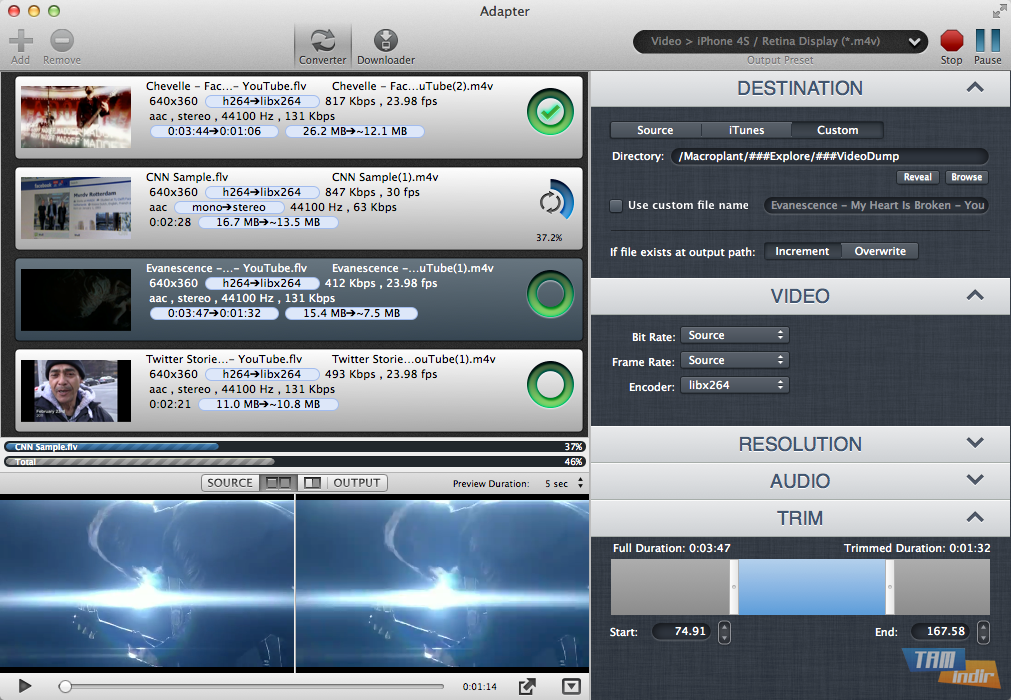Click the green completed checkmark for Chevelle
Viewport: 1011px width, 700px height.
click(550, 112)
